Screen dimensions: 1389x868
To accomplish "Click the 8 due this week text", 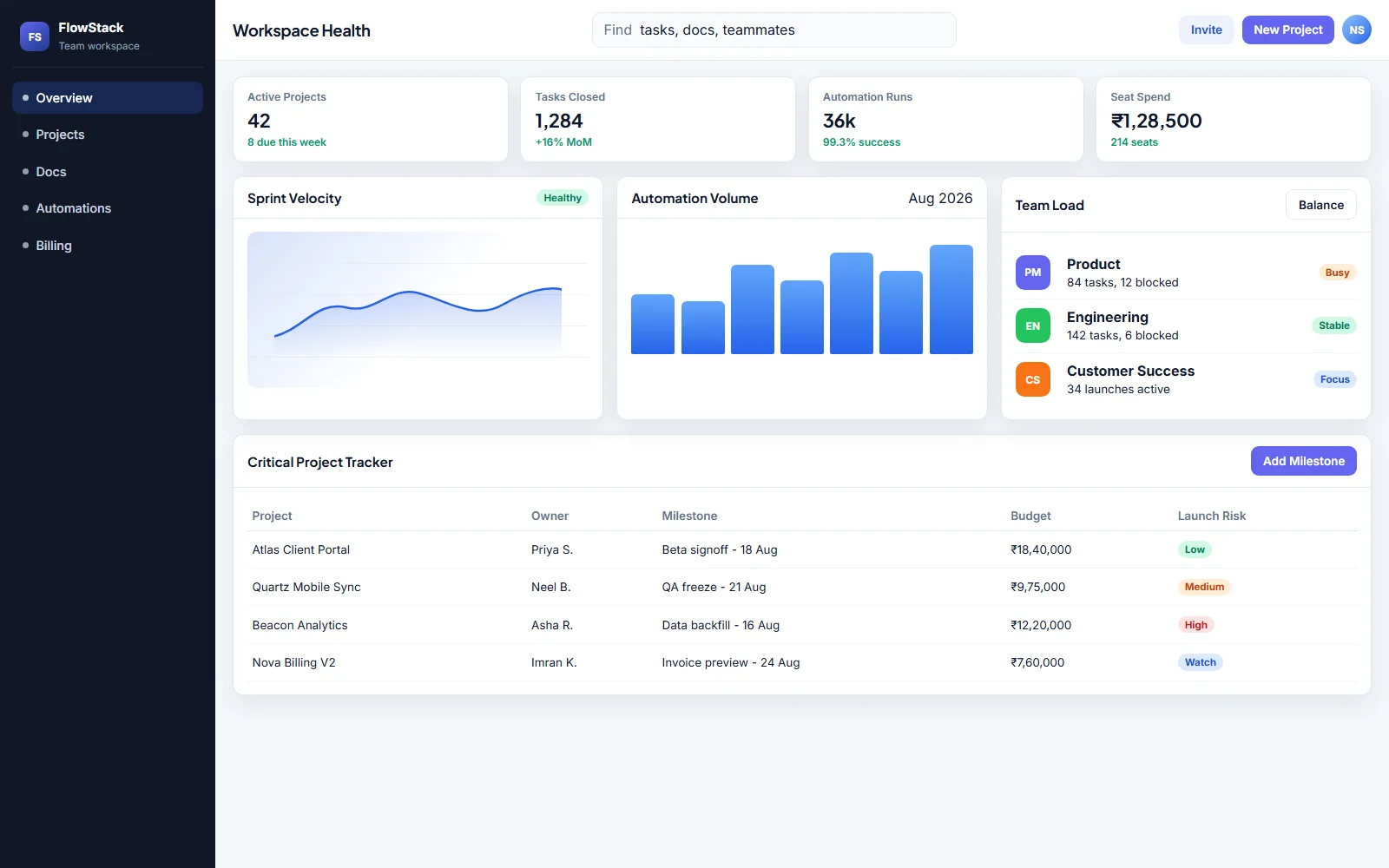I will coord(286,142).
